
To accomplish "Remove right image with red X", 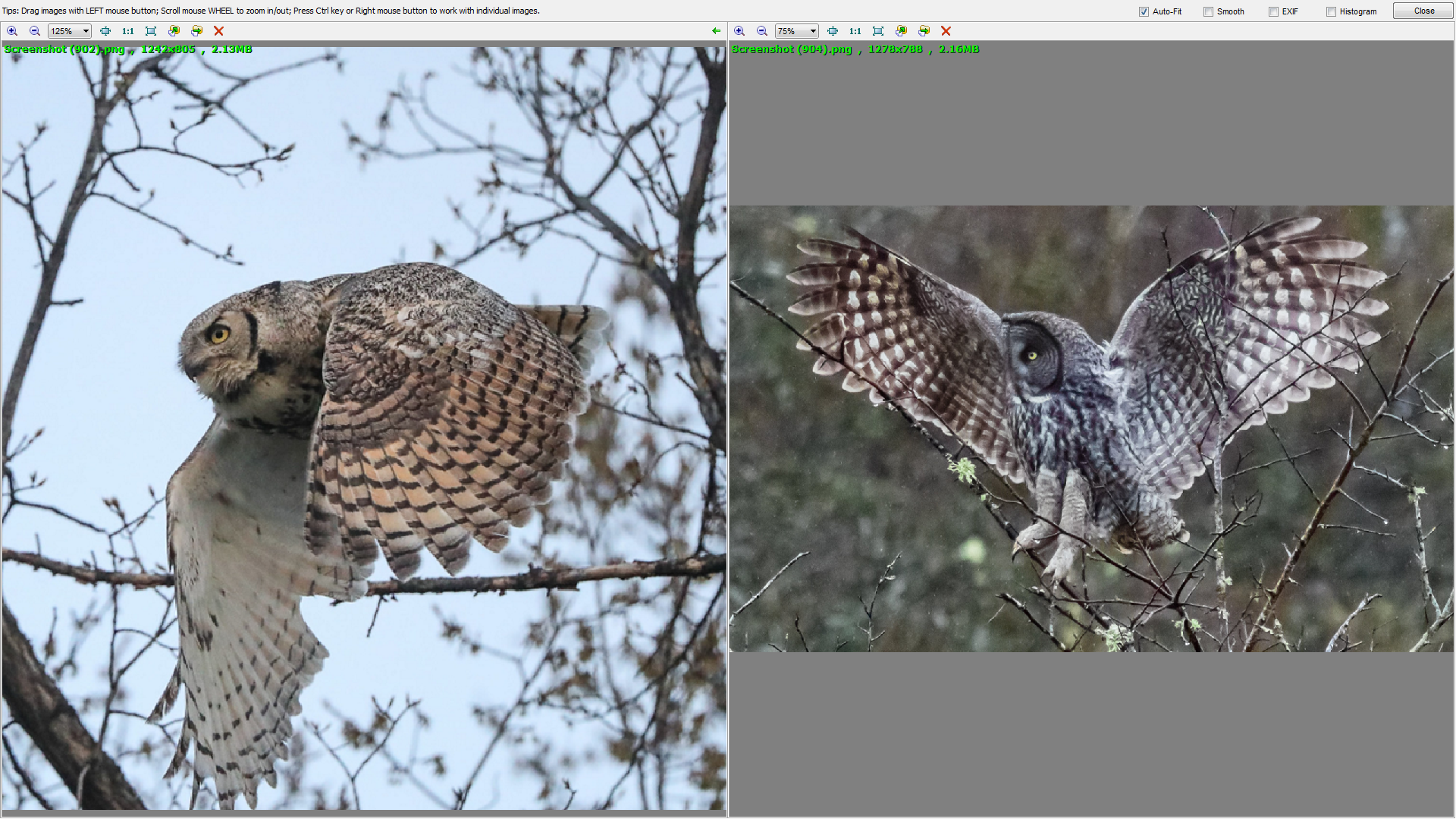I will (946, 31).
